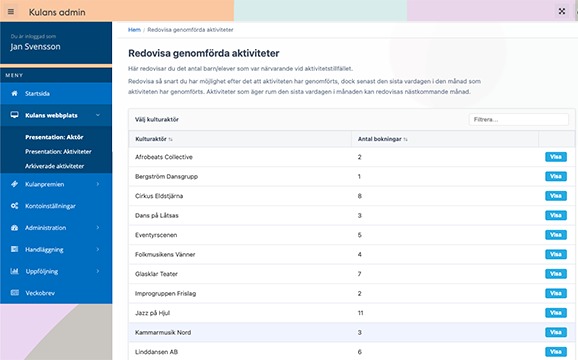Click booking count 11 for Jazz på Hjul
Screen dimensions: 578x360
pyautogui.click(x=361, y=313)
